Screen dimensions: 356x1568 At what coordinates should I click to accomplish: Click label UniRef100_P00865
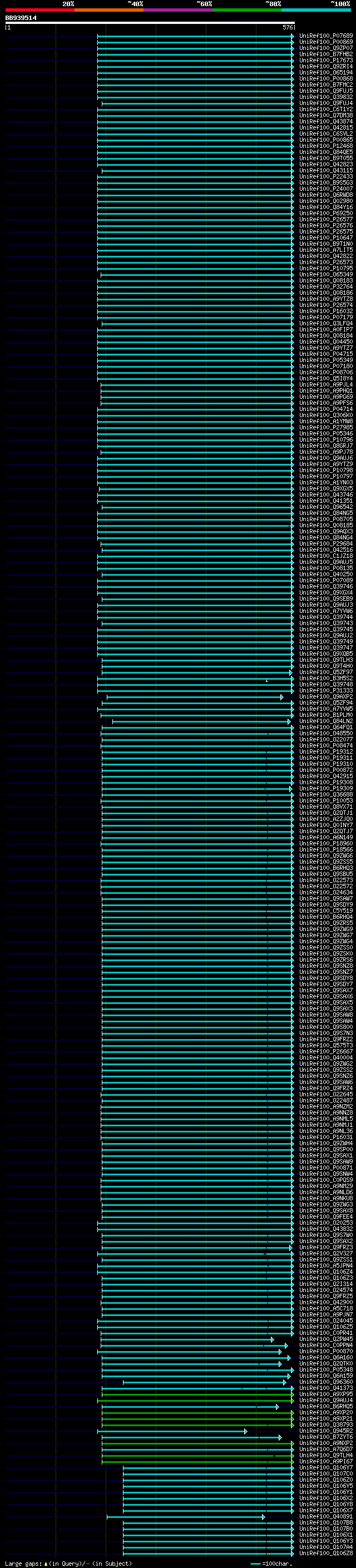tap(326, 140)
